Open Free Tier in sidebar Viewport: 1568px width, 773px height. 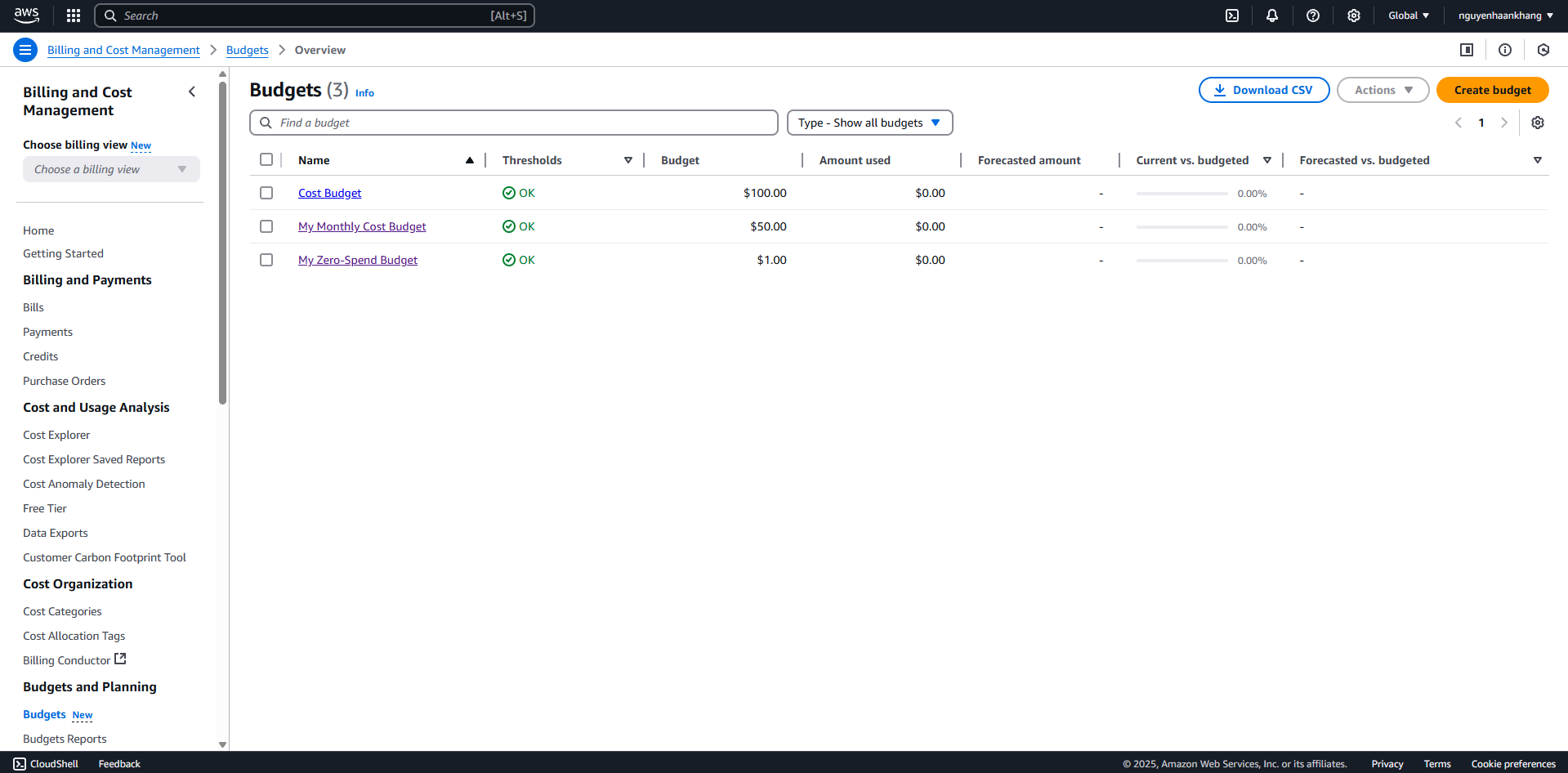tap(45, 508)
